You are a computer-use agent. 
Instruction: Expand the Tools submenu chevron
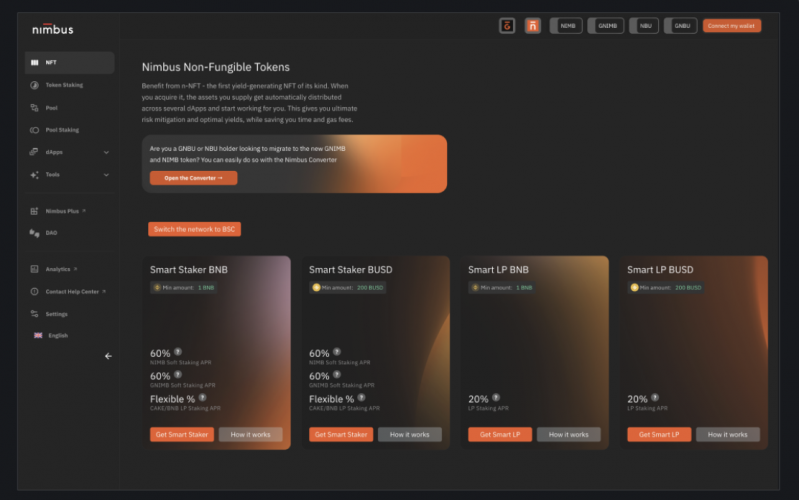(106, 175)
